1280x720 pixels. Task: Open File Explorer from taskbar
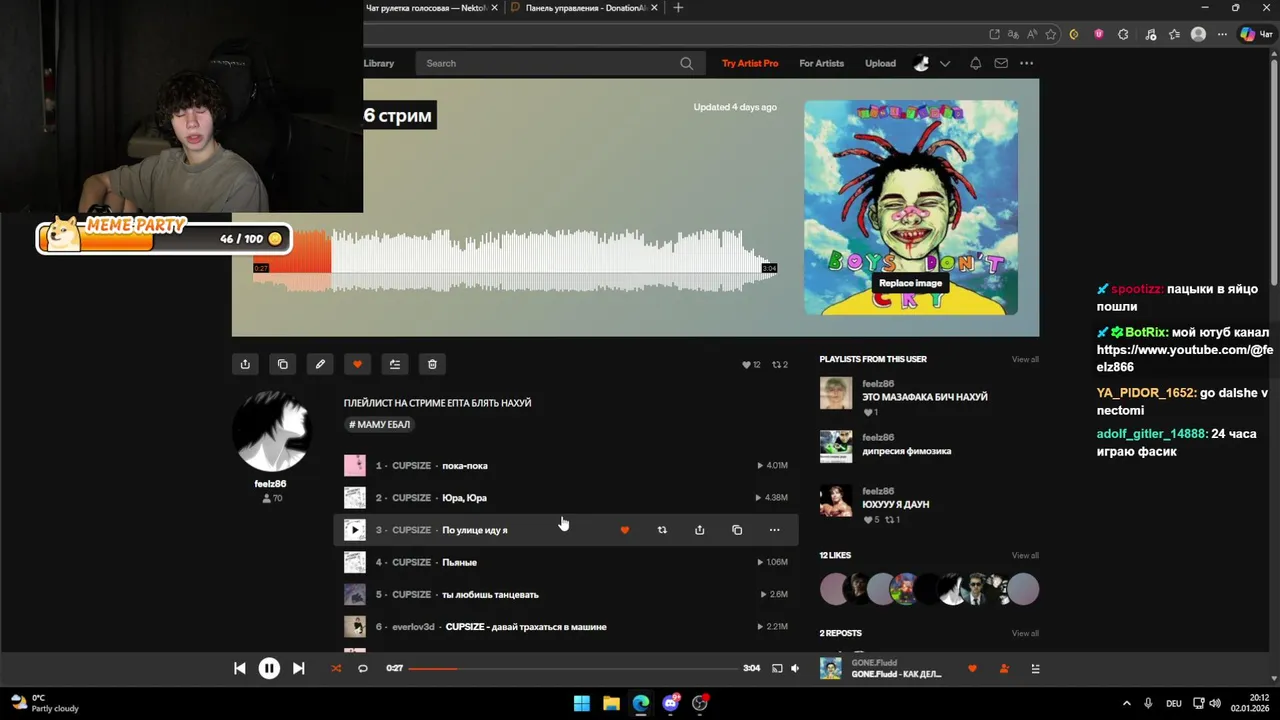[x=611, y=703]
